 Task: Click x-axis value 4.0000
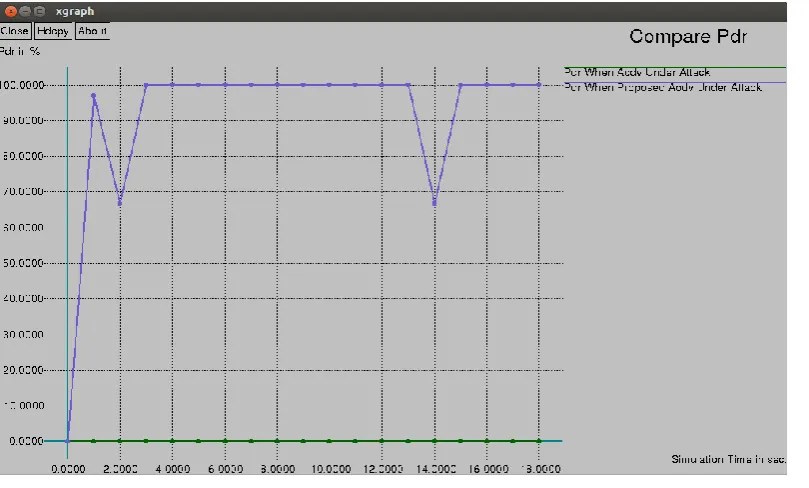[173, 469]
